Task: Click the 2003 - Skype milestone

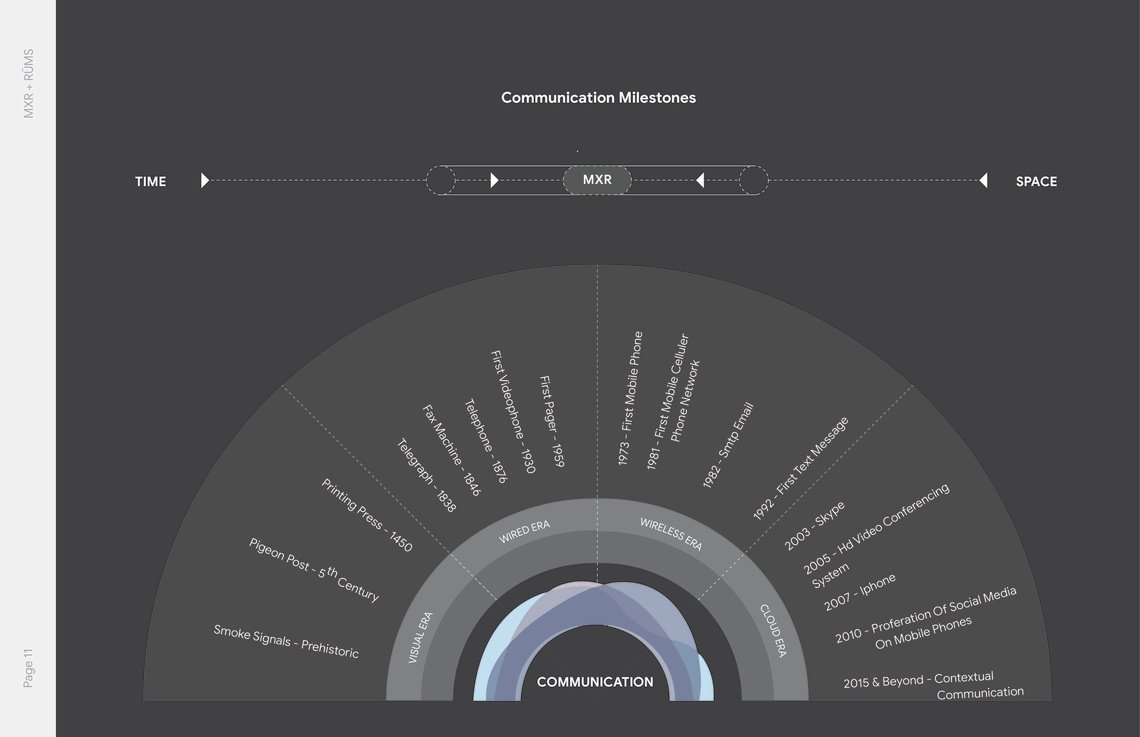Action: [814, 525]
